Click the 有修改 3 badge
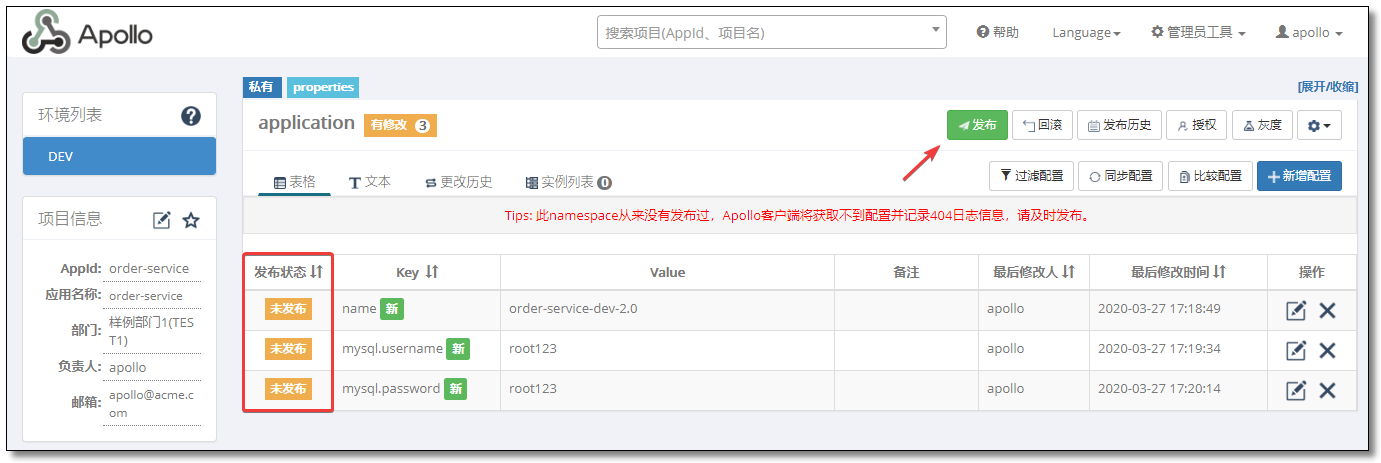The image size is (1381, 463). click(400, 125)
